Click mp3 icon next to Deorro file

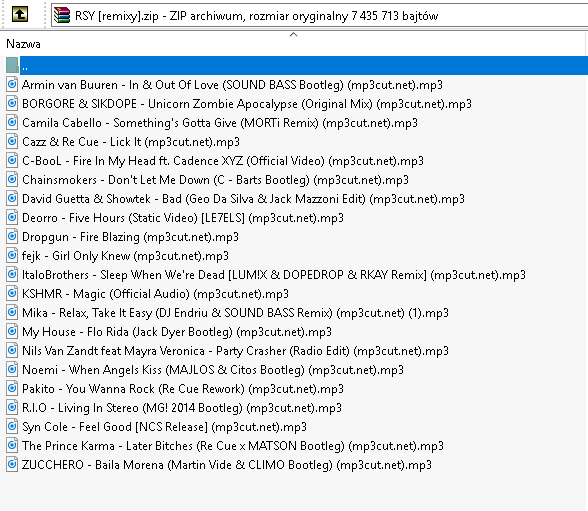point(12,217)
